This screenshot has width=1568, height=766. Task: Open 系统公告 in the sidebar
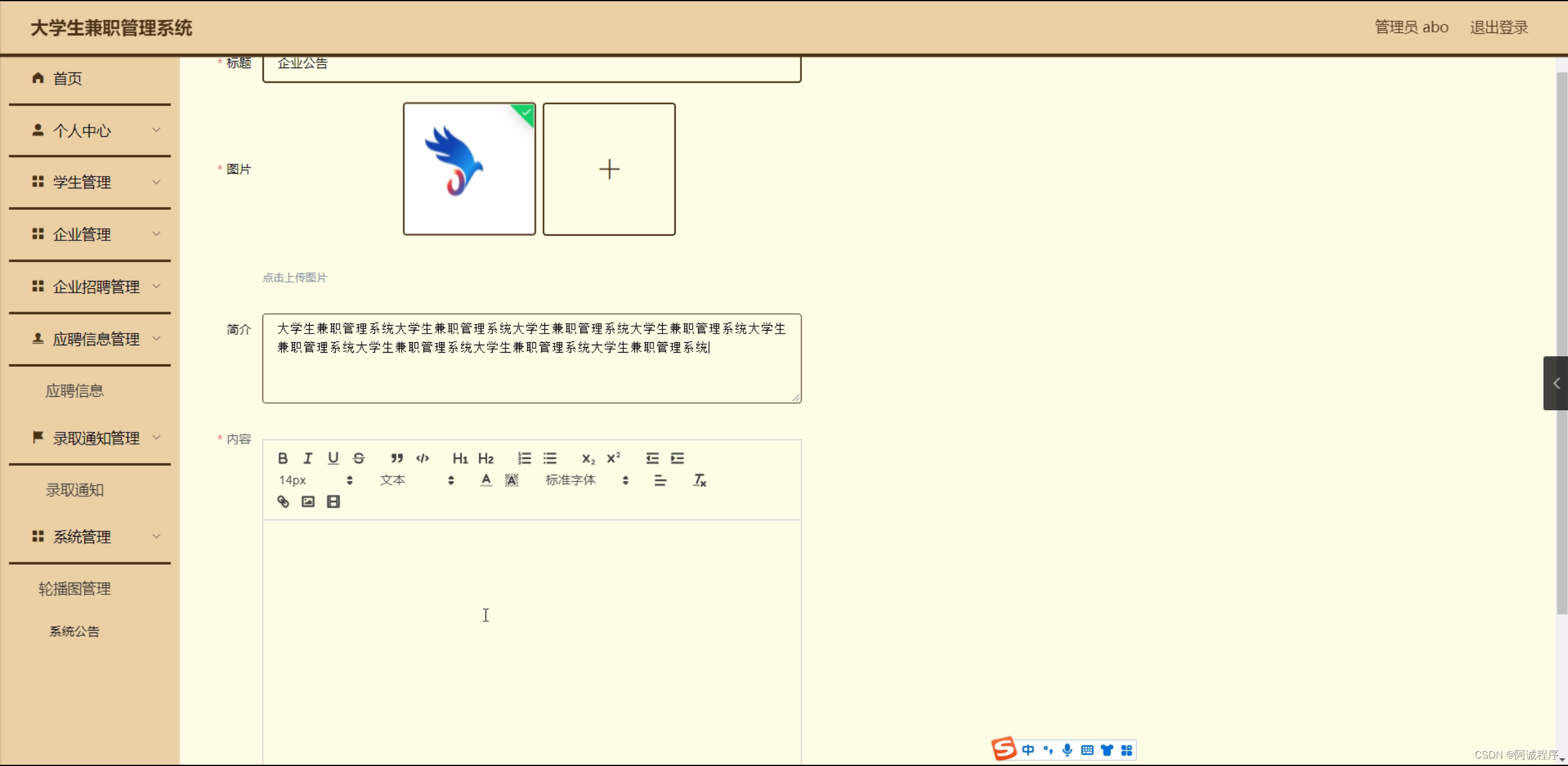[74, 631]
